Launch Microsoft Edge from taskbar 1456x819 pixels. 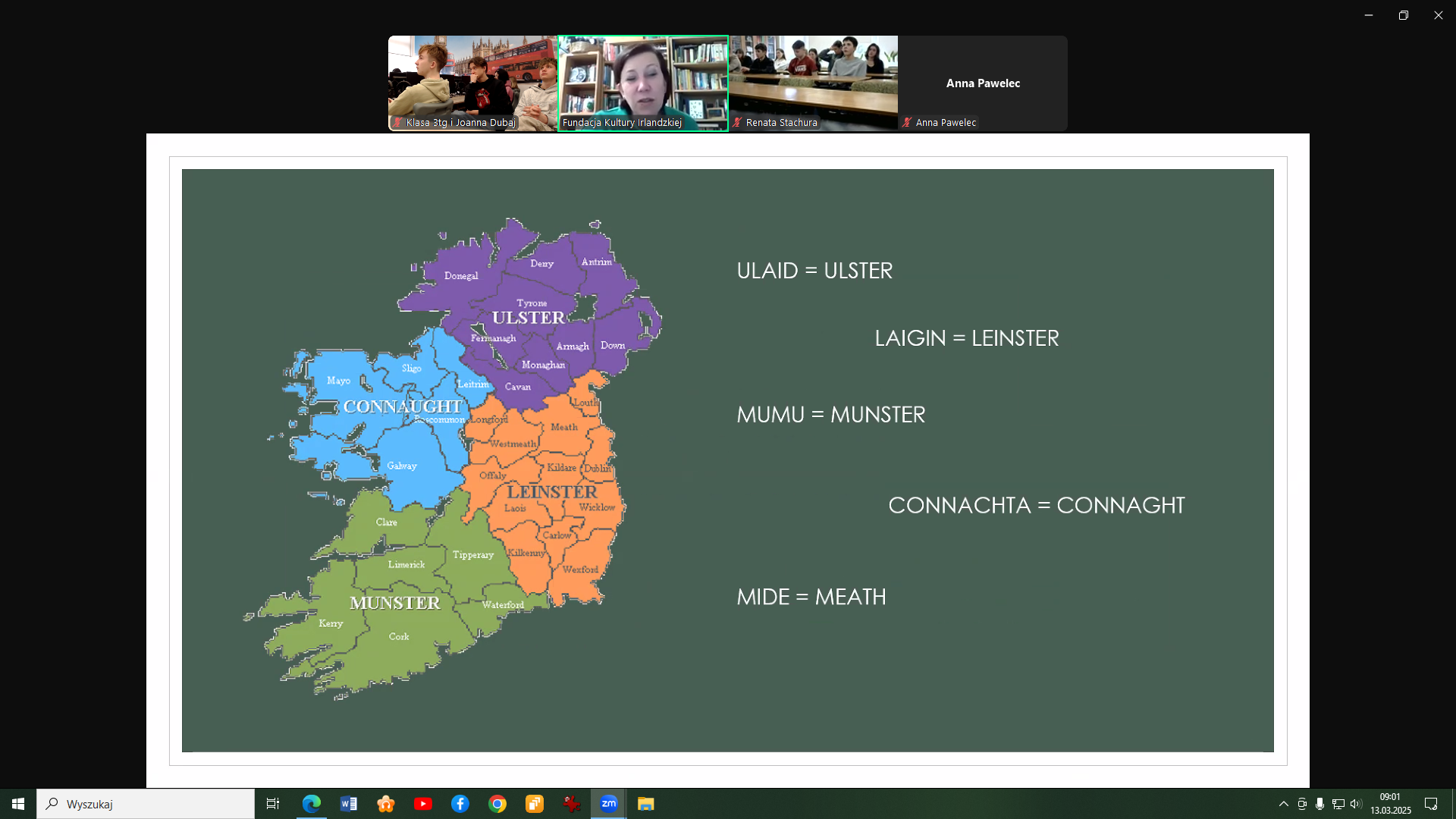(x=312, y=804)
